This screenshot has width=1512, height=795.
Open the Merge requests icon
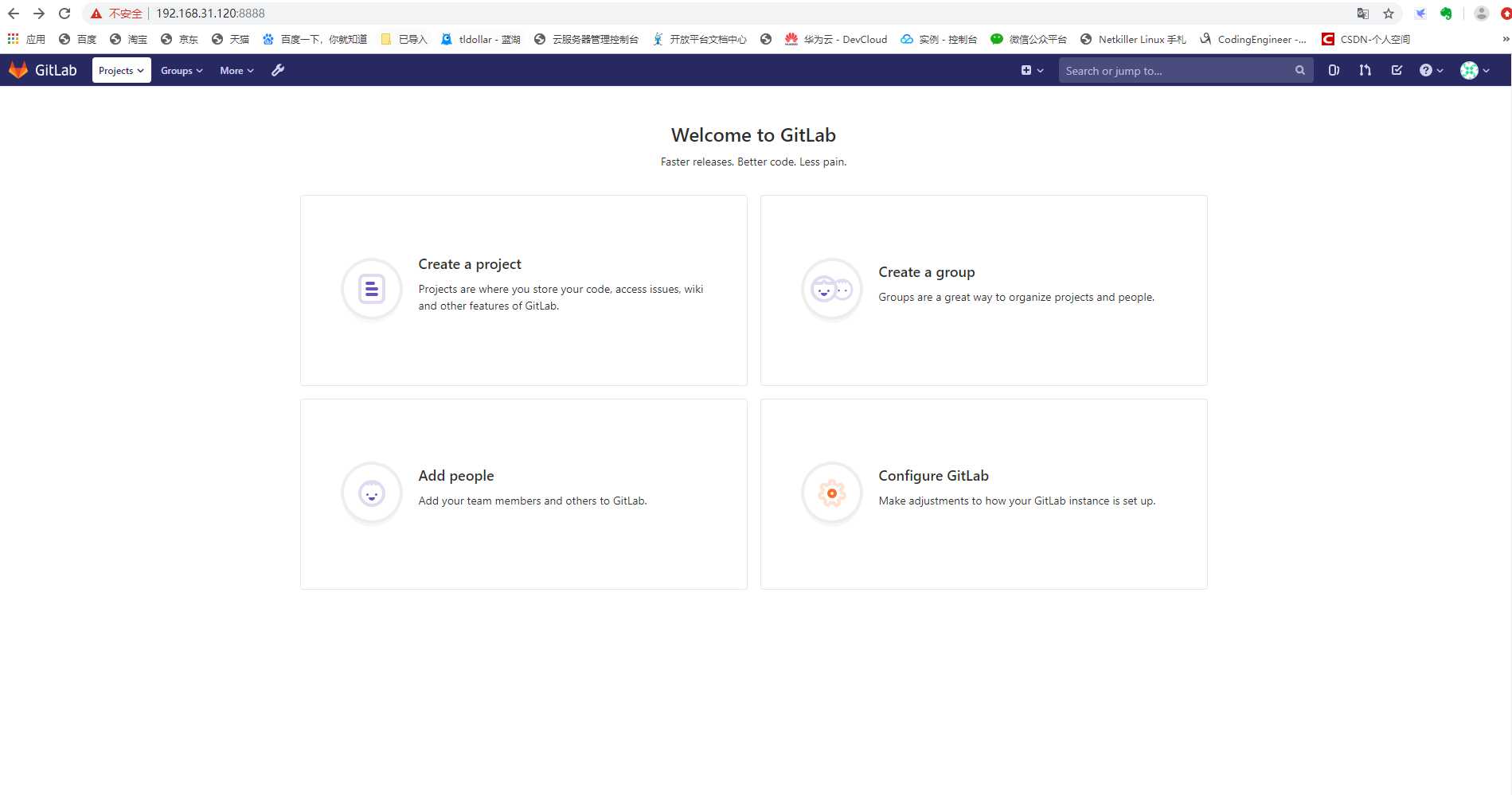click(1365, 70)
